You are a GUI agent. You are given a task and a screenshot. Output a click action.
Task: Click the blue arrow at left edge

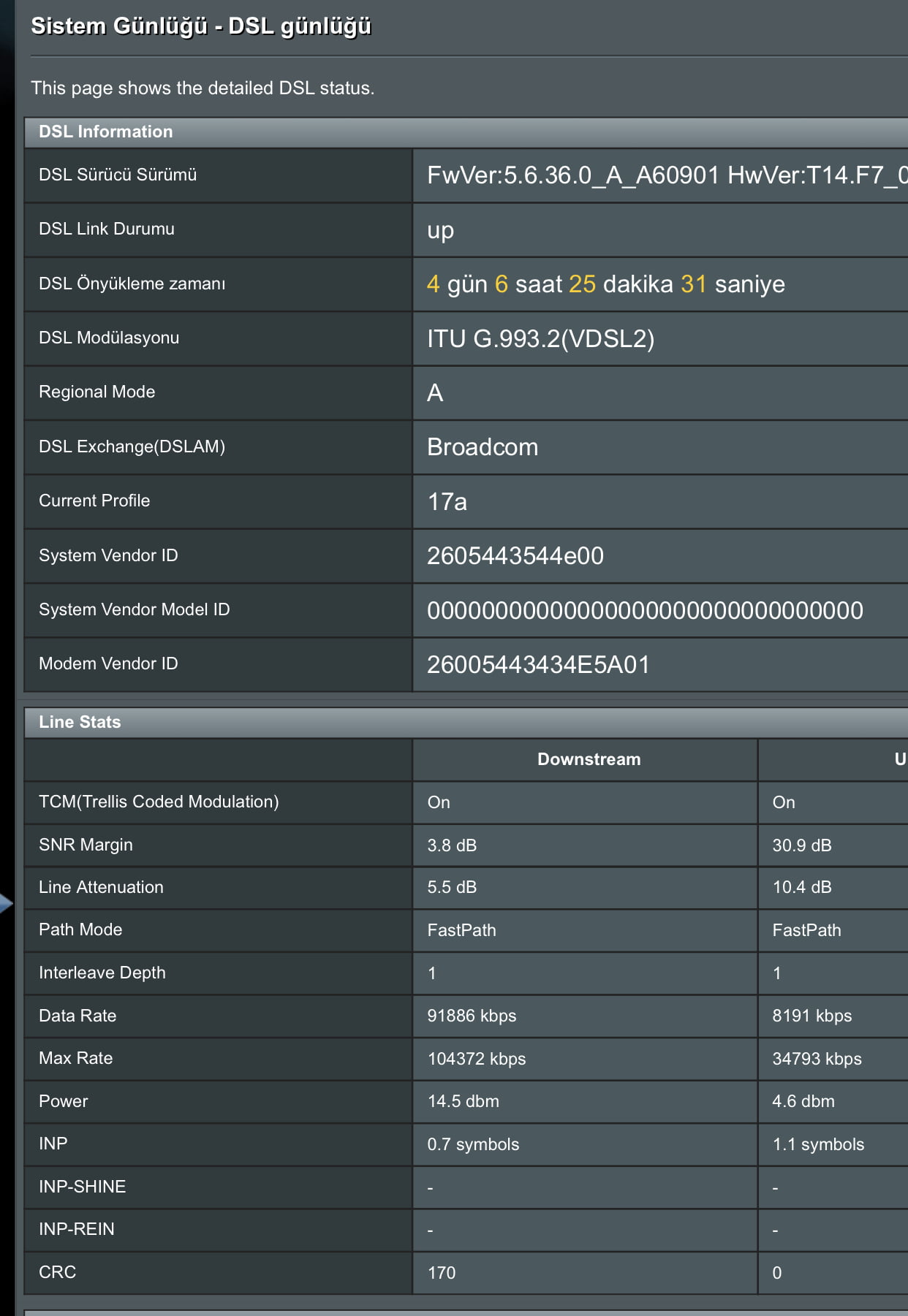pyautogui.click(x=6, y=903)
